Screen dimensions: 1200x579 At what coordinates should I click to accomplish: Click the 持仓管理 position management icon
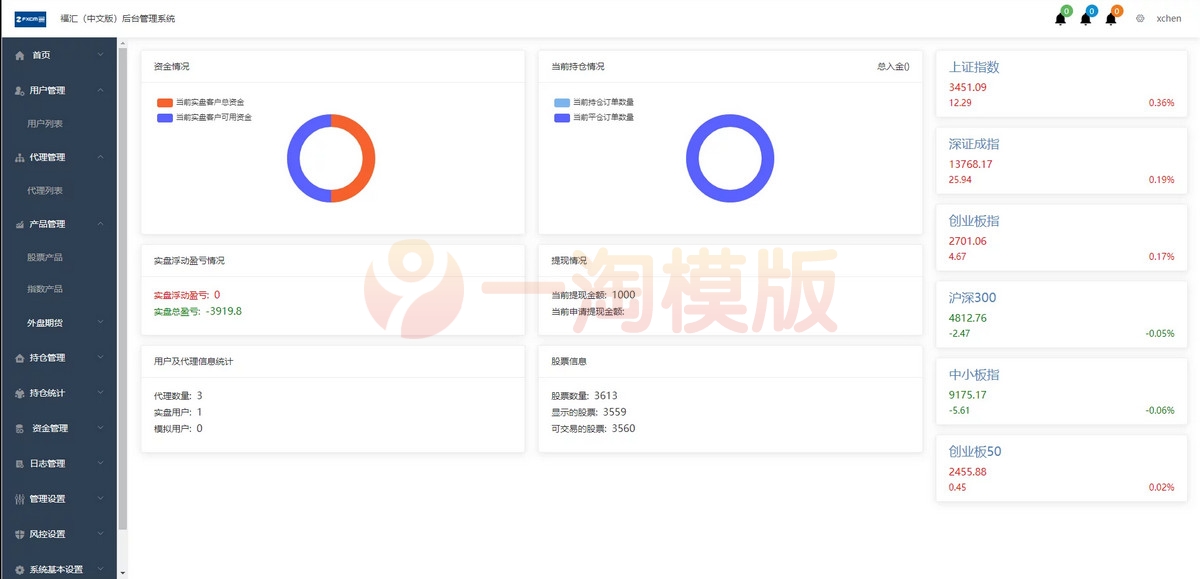coord(17,357)
